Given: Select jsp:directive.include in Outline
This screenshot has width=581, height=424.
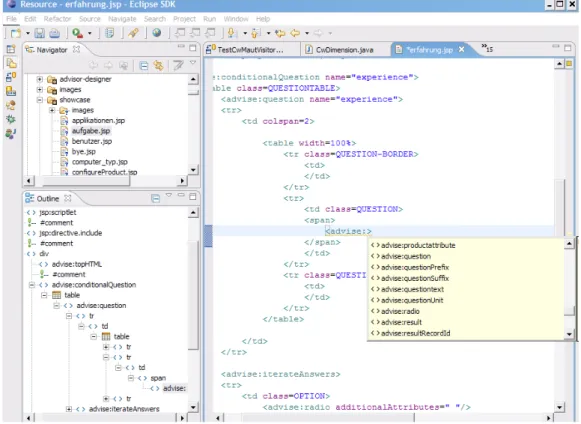Looking at the screenshot, I should 70,233.
